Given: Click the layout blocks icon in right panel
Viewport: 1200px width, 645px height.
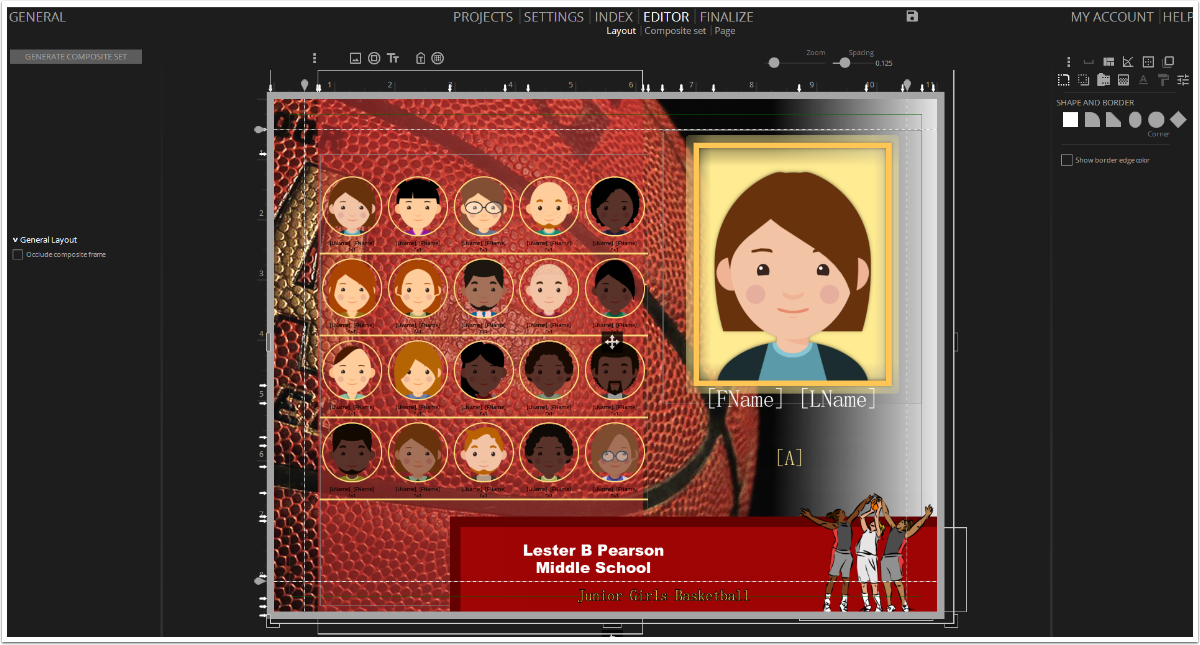Looking at the screenshot, I should click(x=1109, y=62).
